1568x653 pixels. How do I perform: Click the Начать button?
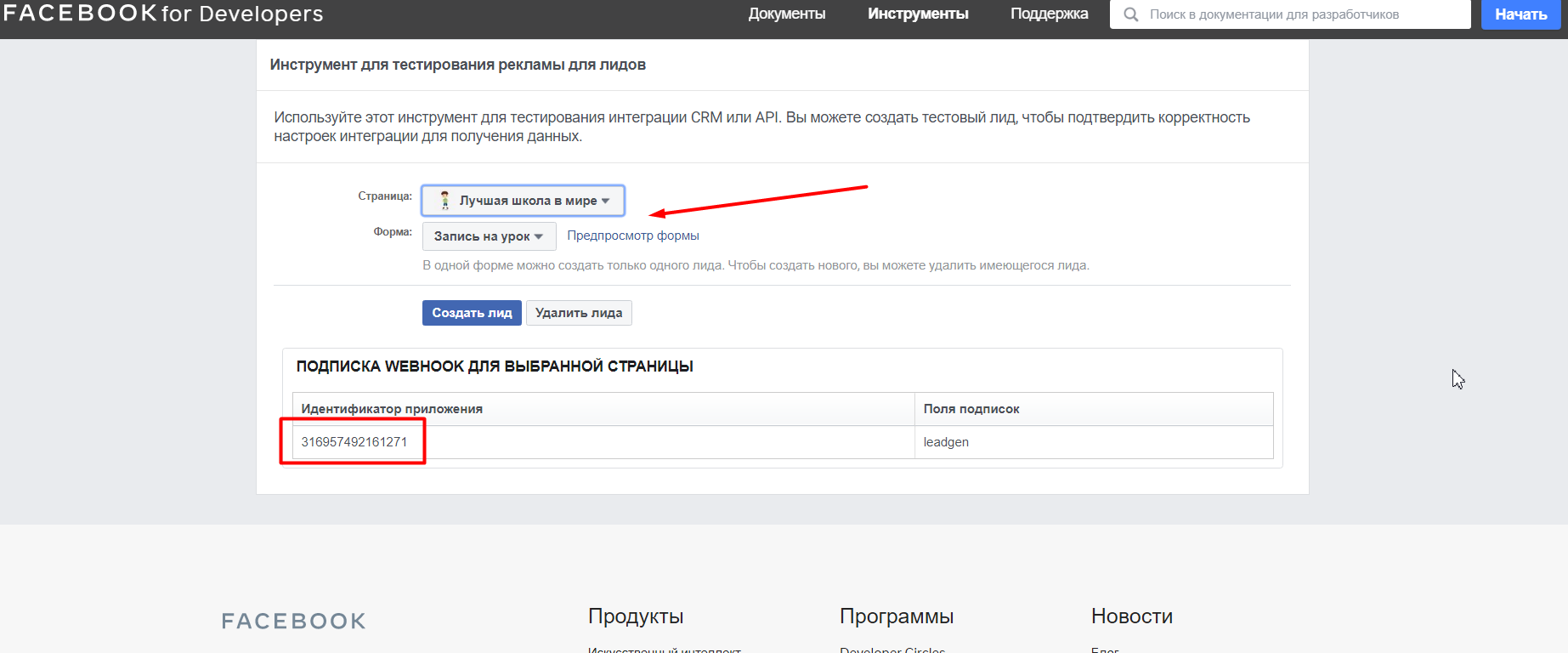point(1520,14)
